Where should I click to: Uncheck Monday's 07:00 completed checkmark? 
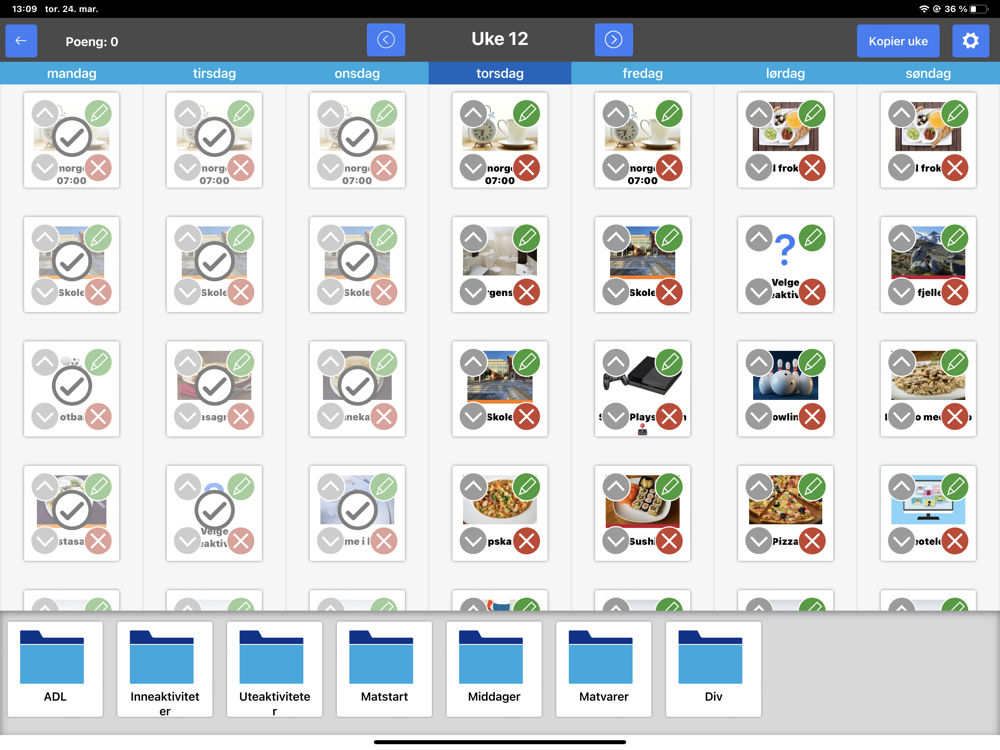click(x=71, y=137)
